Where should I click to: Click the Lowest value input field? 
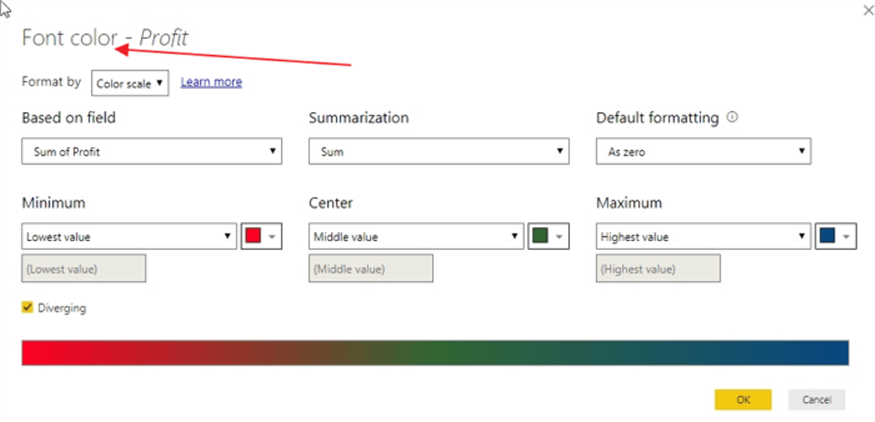coord(84,269)
